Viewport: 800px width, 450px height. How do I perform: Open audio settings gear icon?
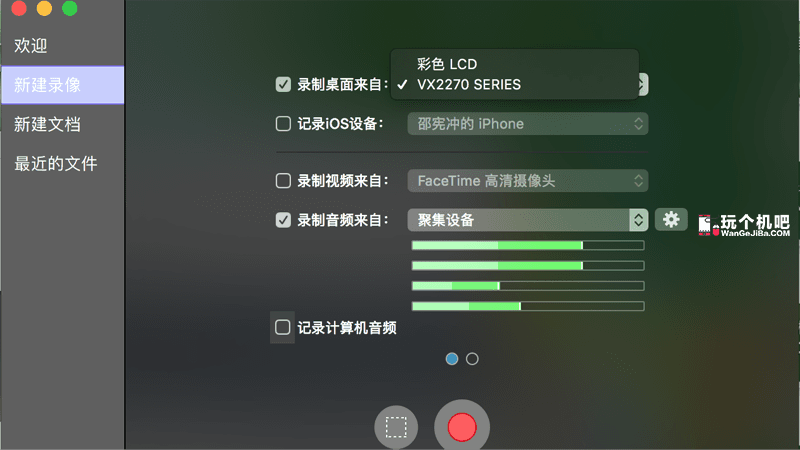671,219
